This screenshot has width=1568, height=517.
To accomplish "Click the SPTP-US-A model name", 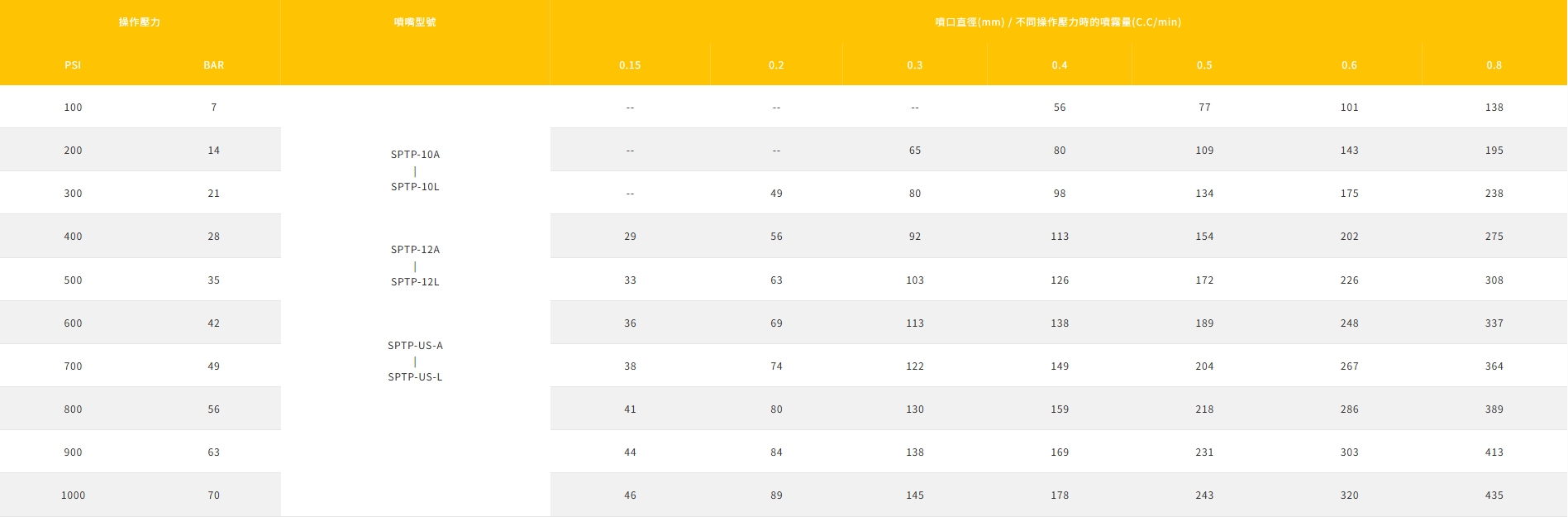I will click(x=415, y=346).
